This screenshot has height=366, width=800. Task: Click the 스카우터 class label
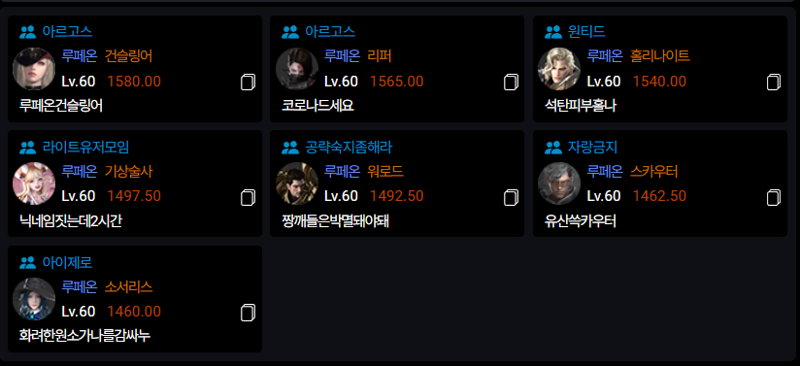(654, 172)
